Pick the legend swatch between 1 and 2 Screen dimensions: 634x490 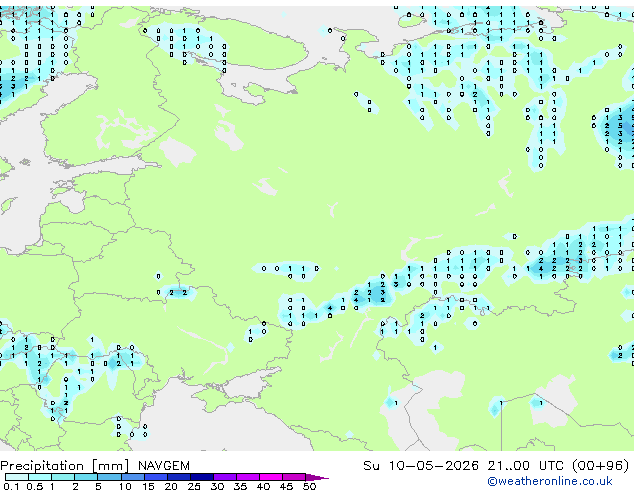point(63,477)
